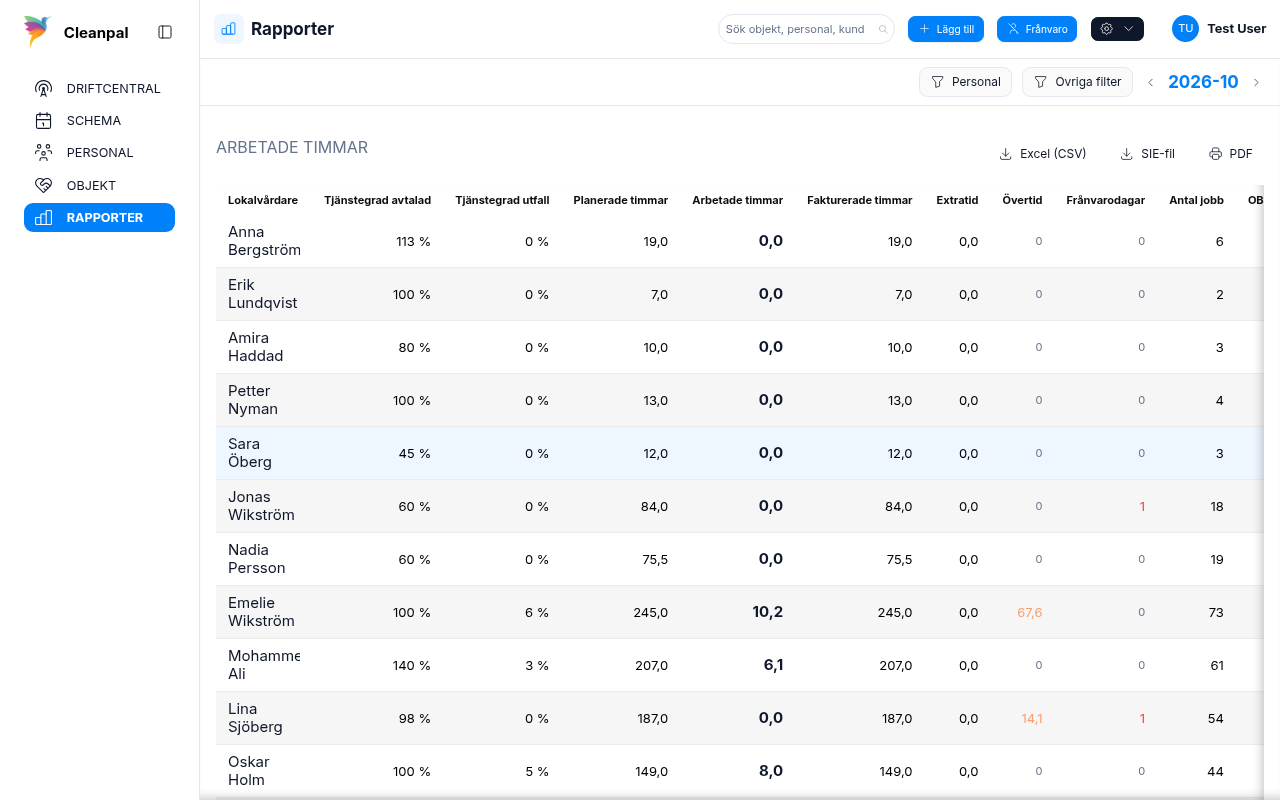Open Test User account name
Image resolution: width=1280 pixels, height=800 pixels.
[x=1237, y=29]
